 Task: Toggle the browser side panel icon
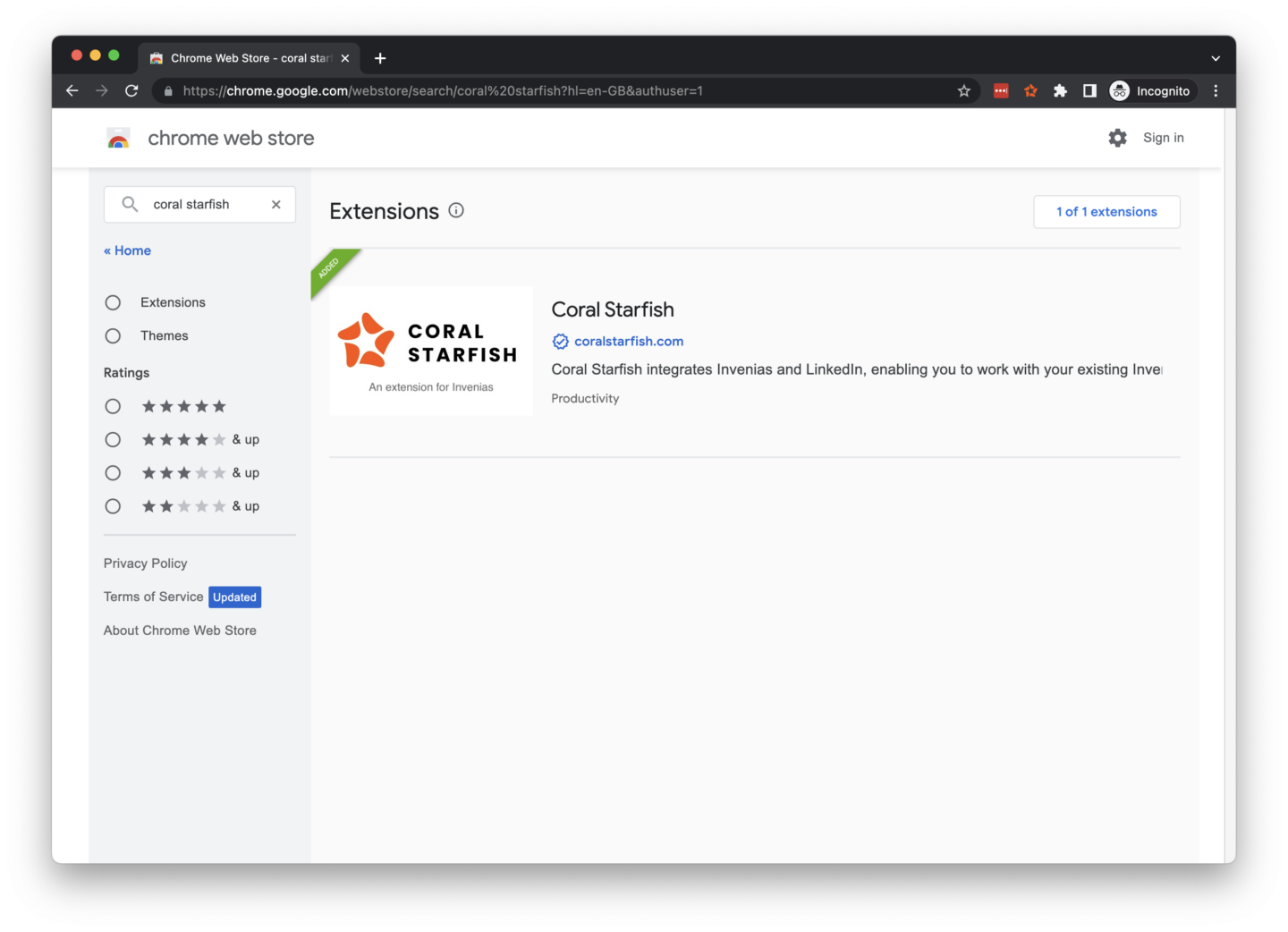click(x=1089, y=90)
